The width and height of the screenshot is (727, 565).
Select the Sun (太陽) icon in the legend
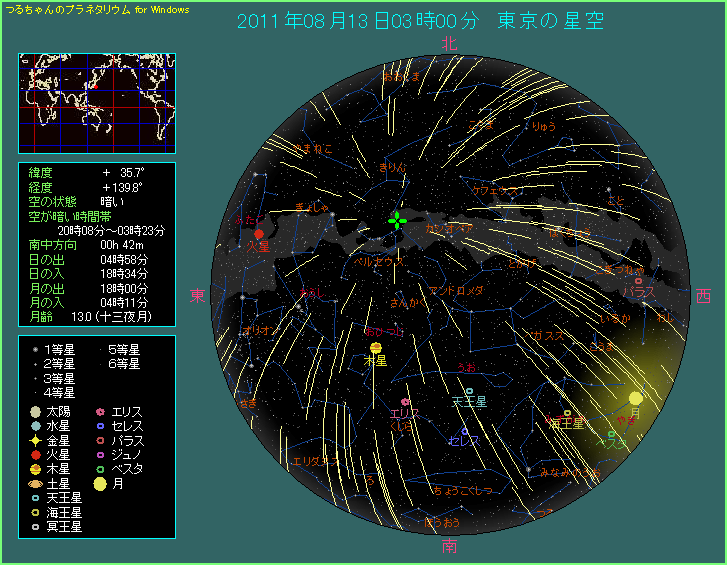tap(35, 412)
